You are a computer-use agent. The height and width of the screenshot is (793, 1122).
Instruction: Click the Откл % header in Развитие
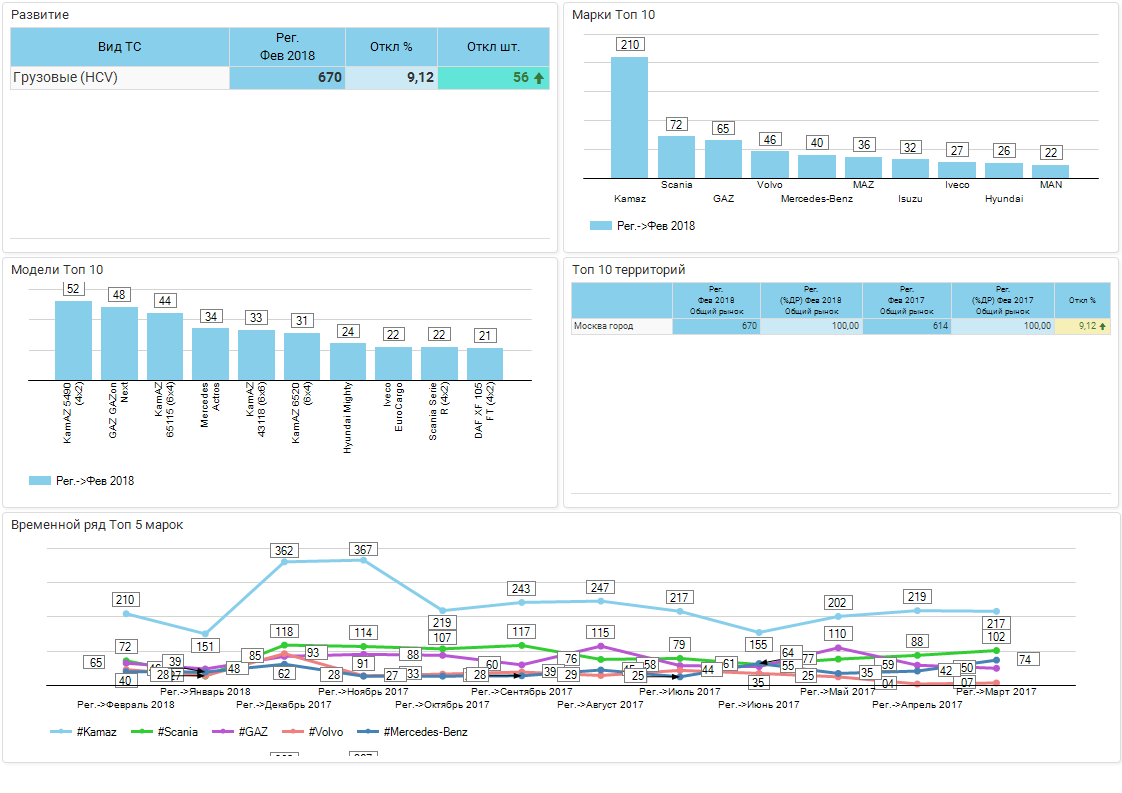pos(391,47)
